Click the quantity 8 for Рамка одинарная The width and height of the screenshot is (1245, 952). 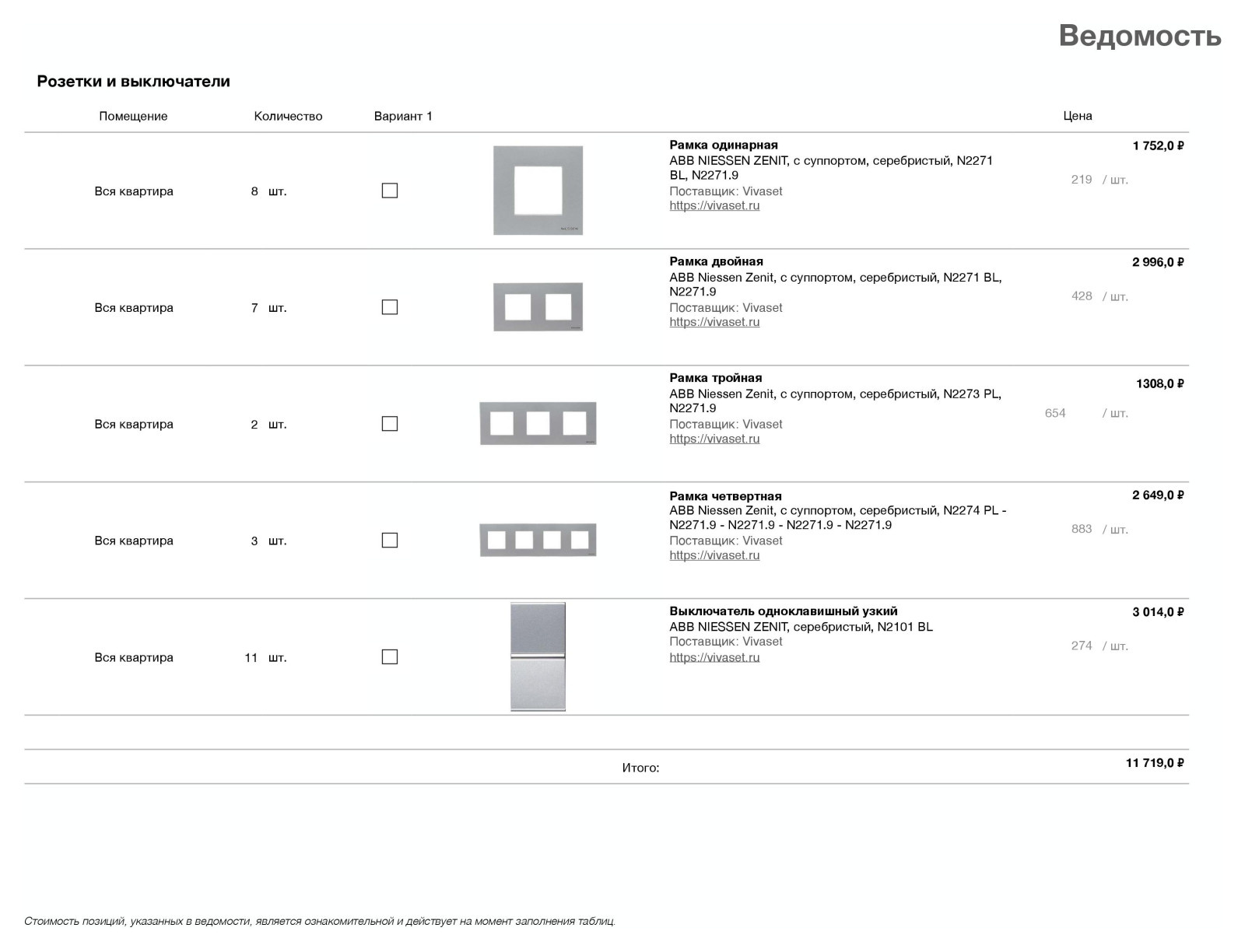254,191
